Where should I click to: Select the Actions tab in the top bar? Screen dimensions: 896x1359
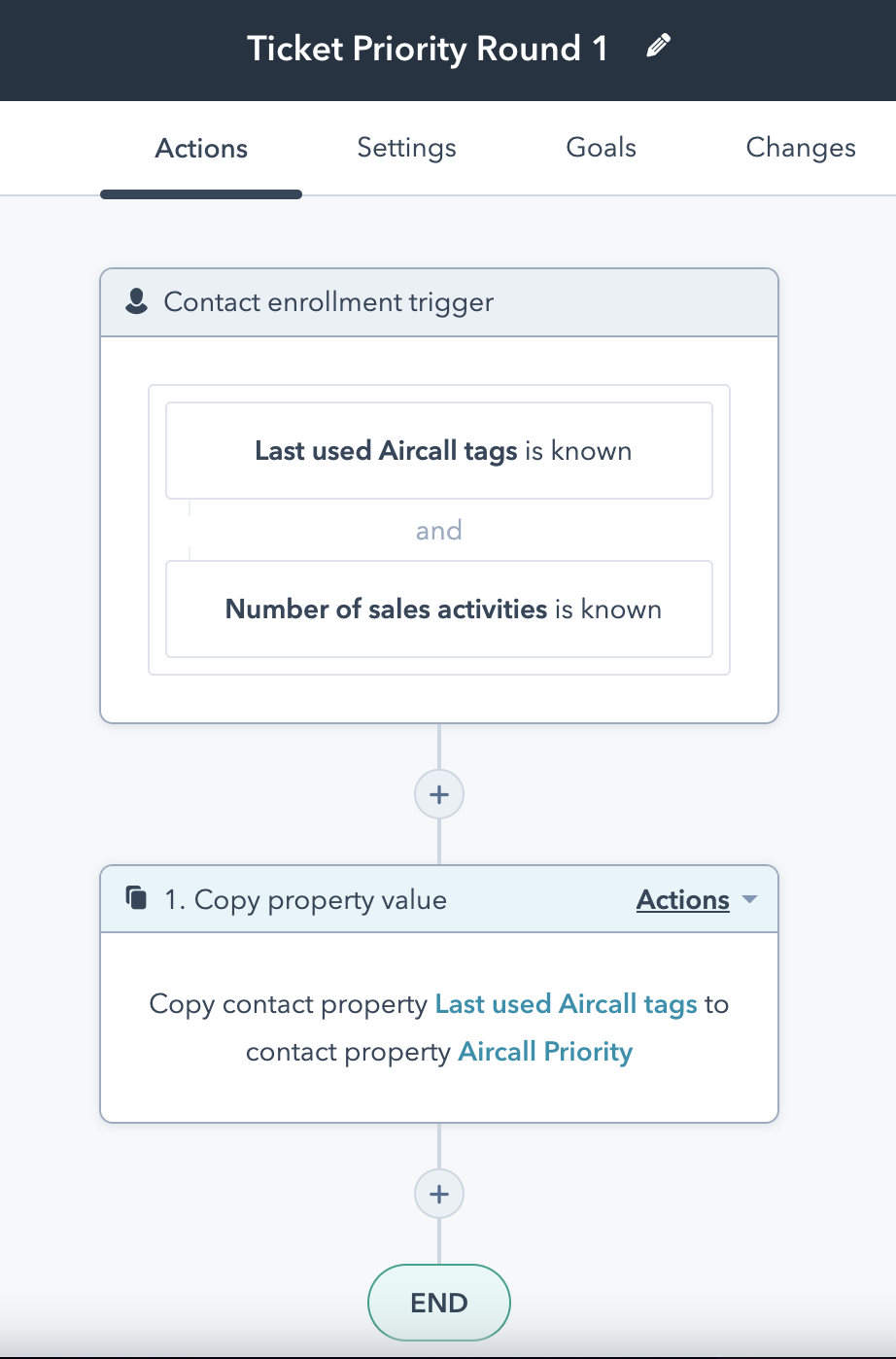(201, 149)
